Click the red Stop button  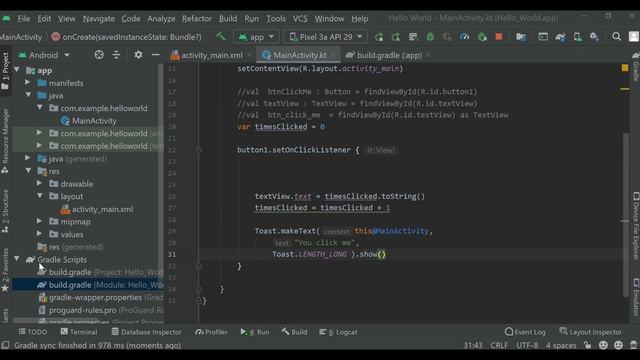(499, 37)
